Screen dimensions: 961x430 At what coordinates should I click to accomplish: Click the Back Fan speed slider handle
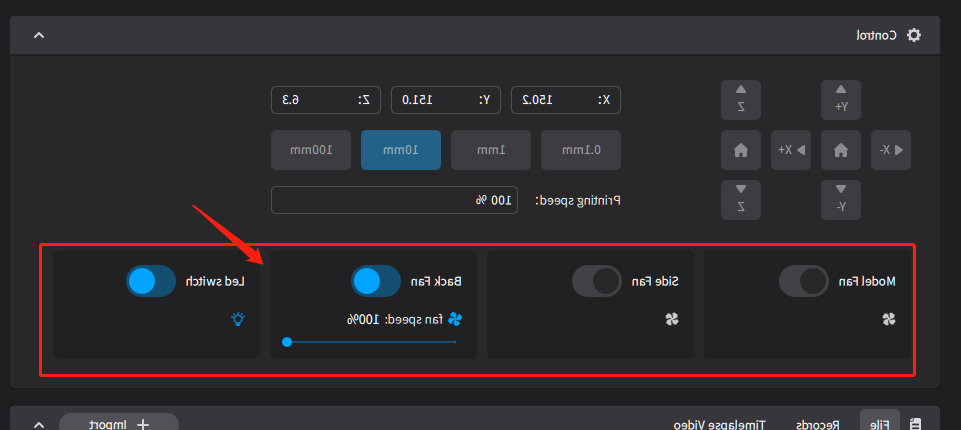(x=287, y=342)
